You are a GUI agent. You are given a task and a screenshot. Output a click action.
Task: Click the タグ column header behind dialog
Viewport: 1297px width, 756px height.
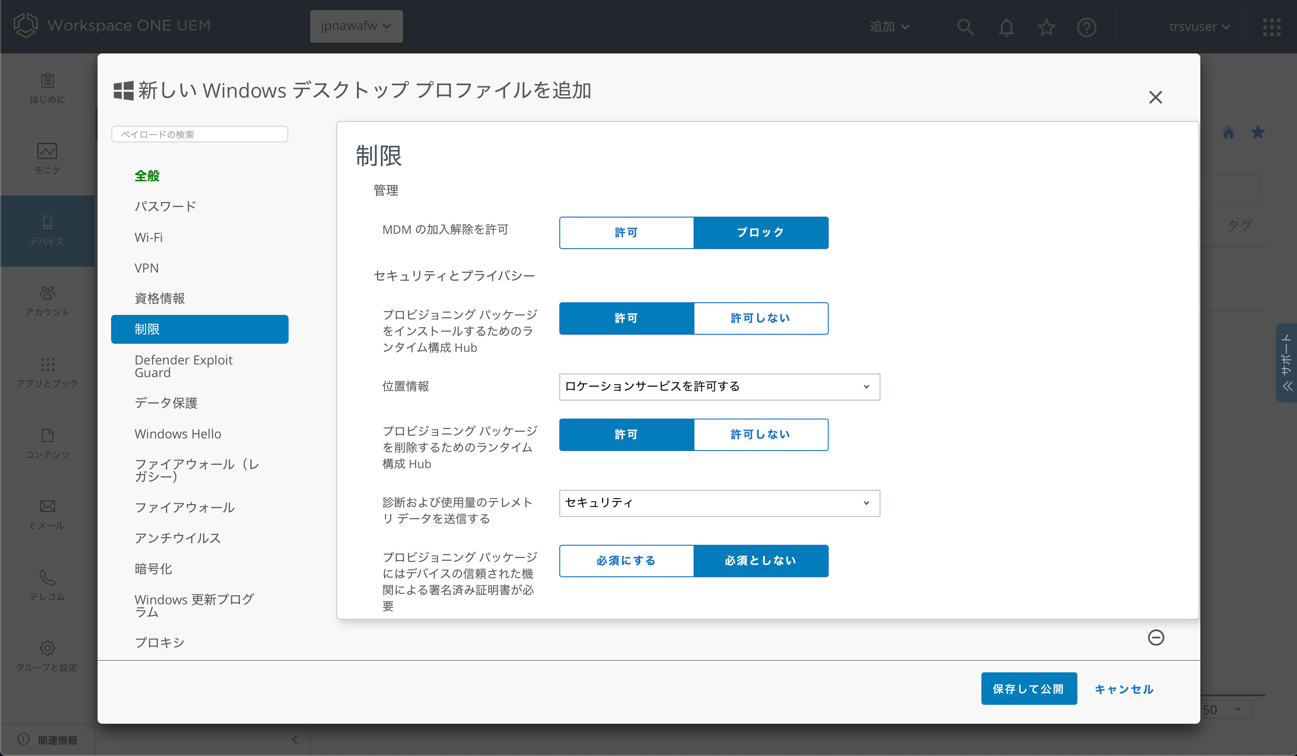click(1239, 226)
